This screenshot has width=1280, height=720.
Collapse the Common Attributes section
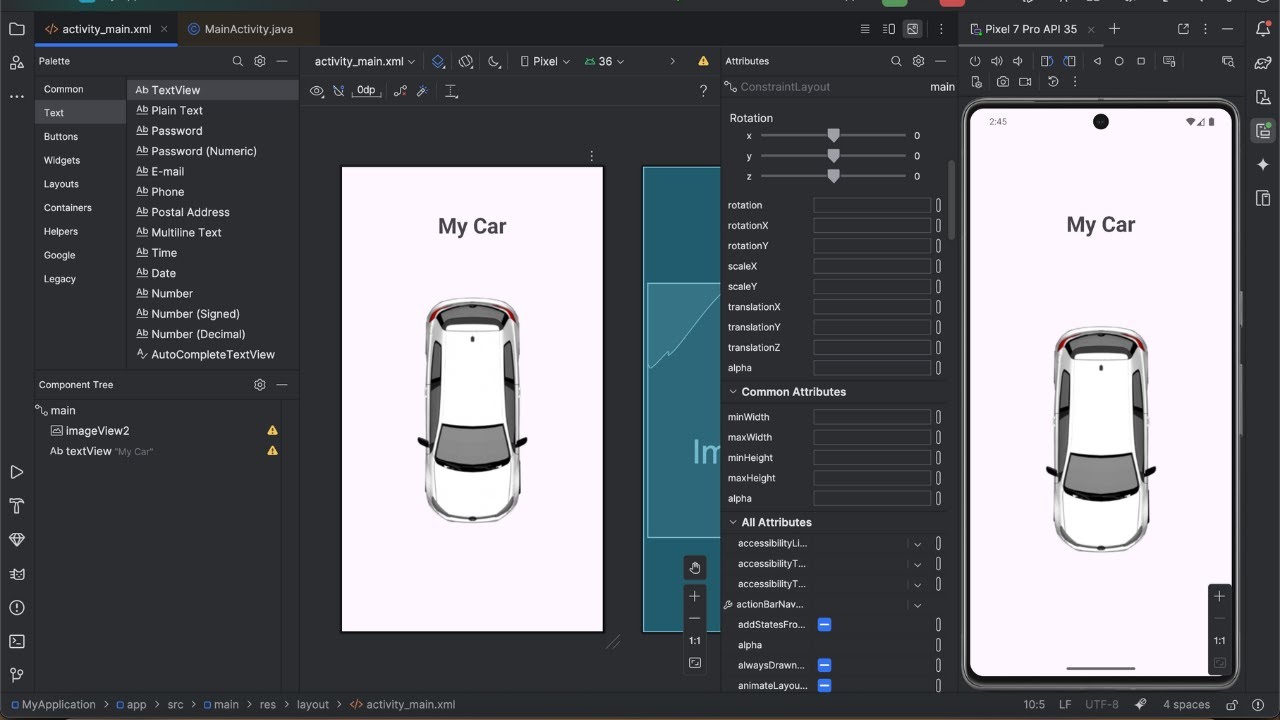click(733, 392)
